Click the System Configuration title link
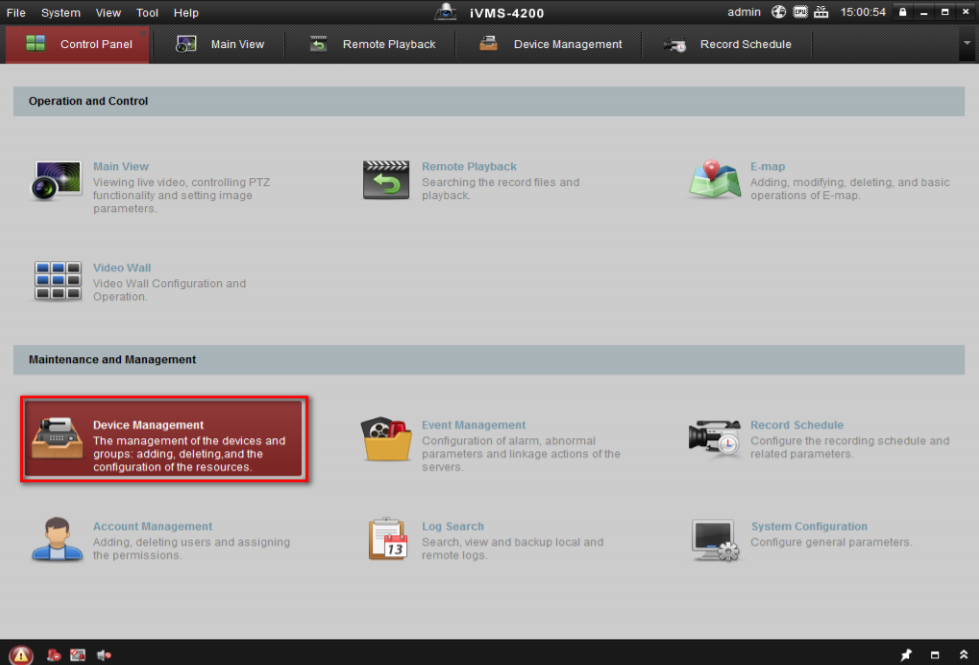The image size is (979, 665). click(x=809, y=526)
